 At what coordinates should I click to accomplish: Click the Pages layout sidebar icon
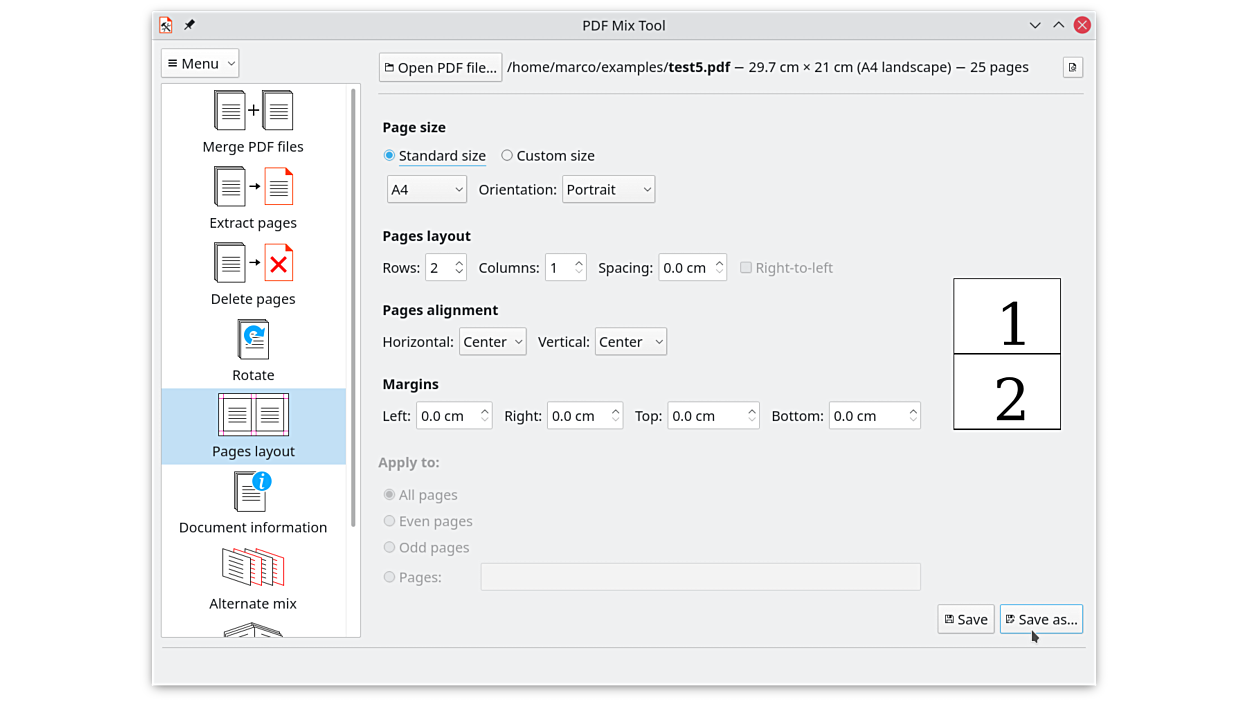pos(253,416)
